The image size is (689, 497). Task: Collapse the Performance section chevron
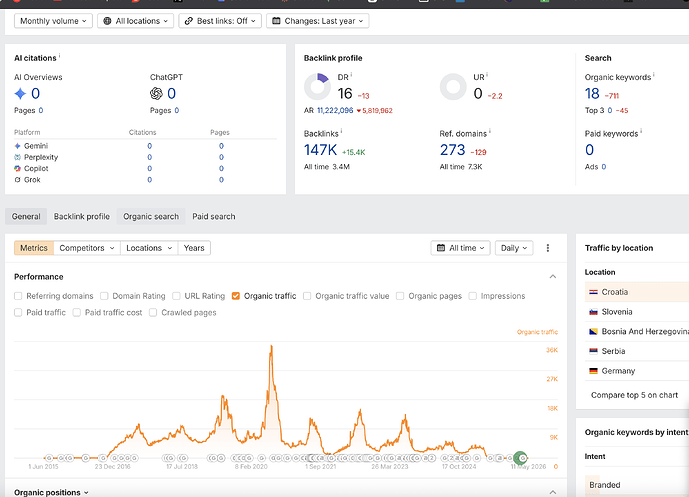coord(553,276)
